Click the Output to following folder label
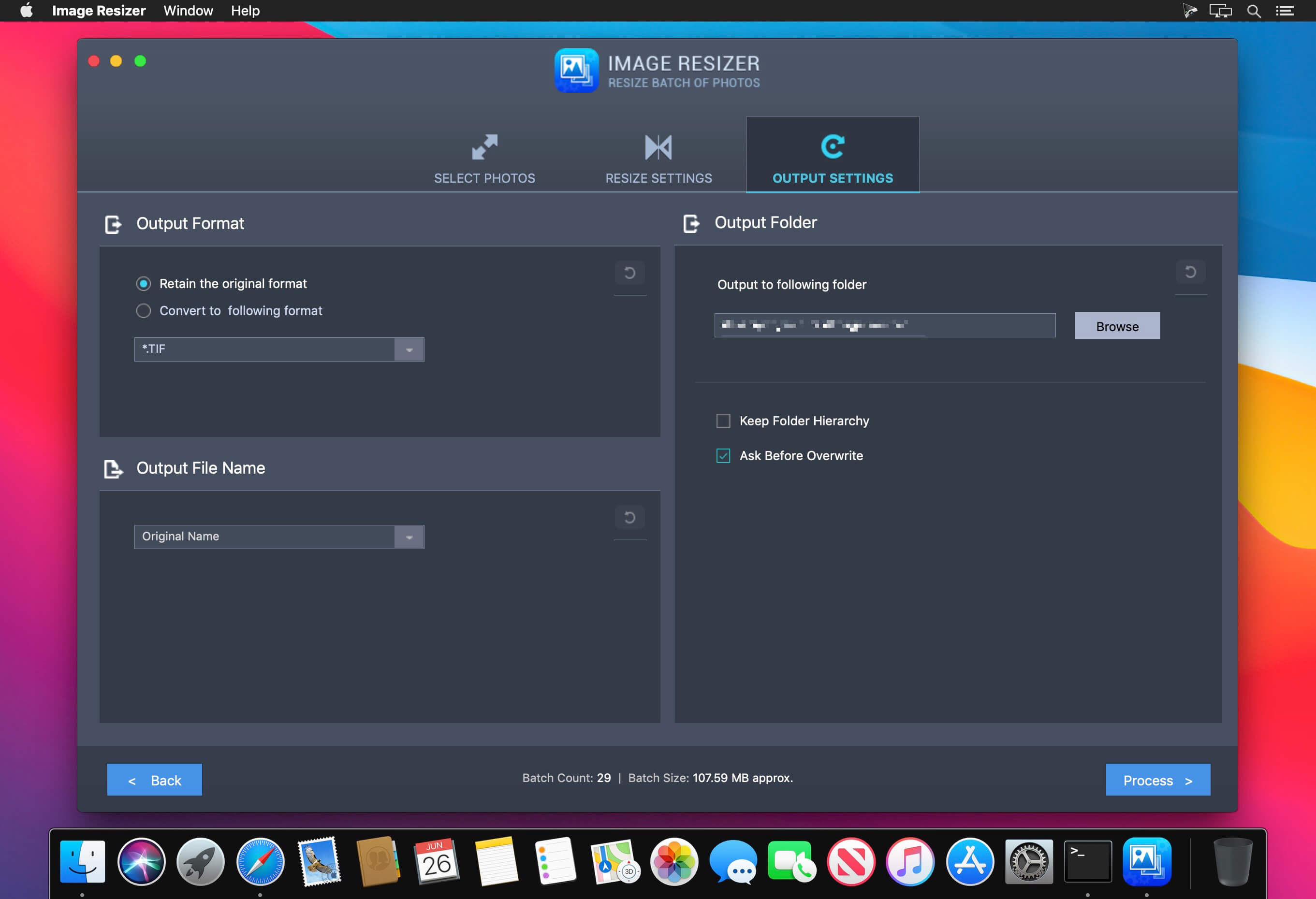The width and height of the screenshot is (1316, 899). click(x=791, y=285)
